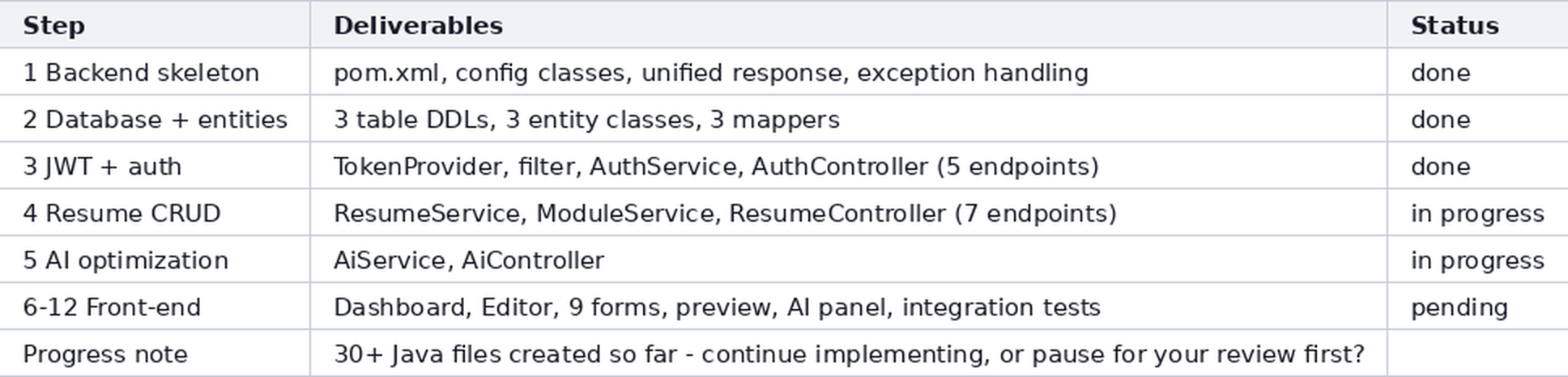Click the 'Progress note' cell
Image resolution: width=1568 pixels, height=377 pixels.
tap(155, 354)
